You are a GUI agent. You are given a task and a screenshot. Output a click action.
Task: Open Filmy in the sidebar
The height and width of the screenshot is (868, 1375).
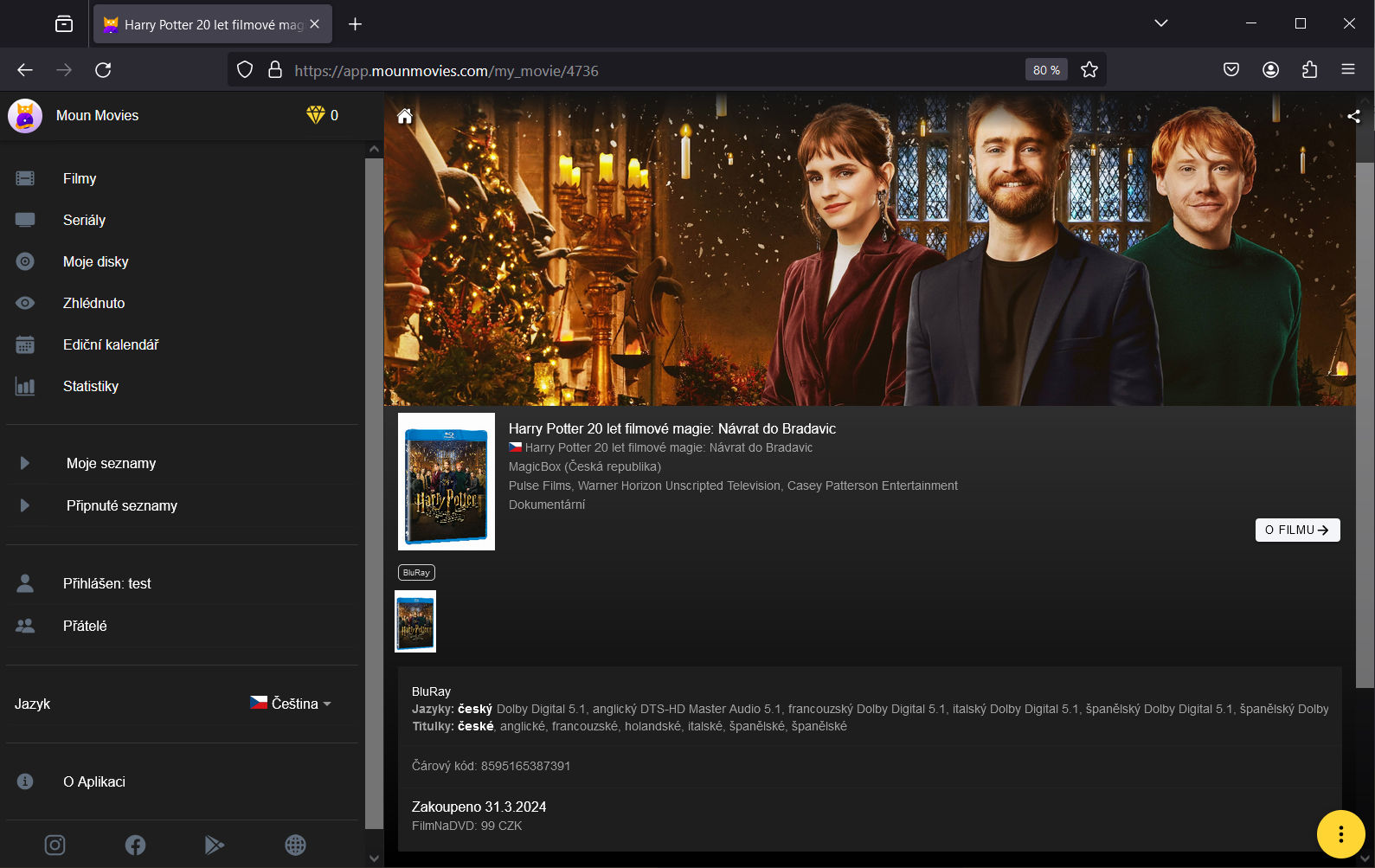click(x=80, y=178)
